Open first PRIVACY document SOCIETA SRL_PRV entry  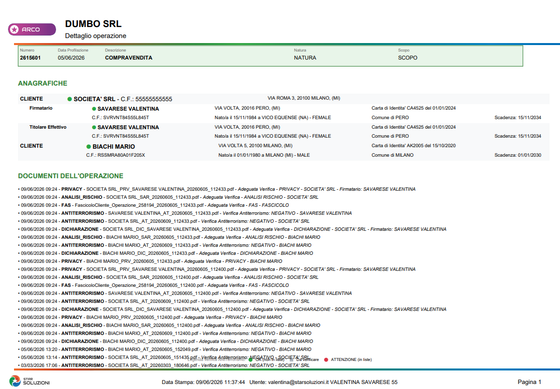pos(217,189)
